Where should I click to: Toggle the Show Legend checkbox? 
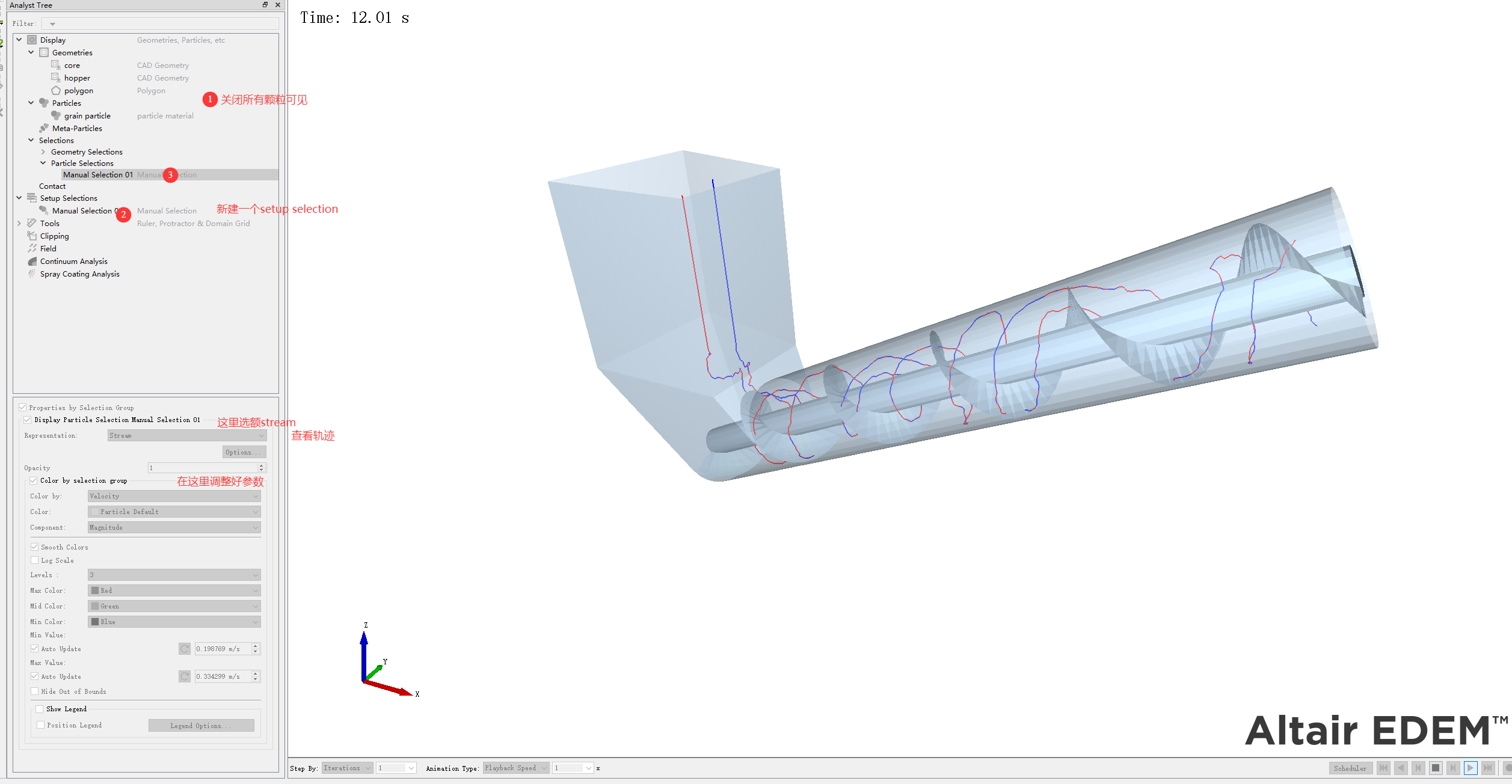click(40, 709)
